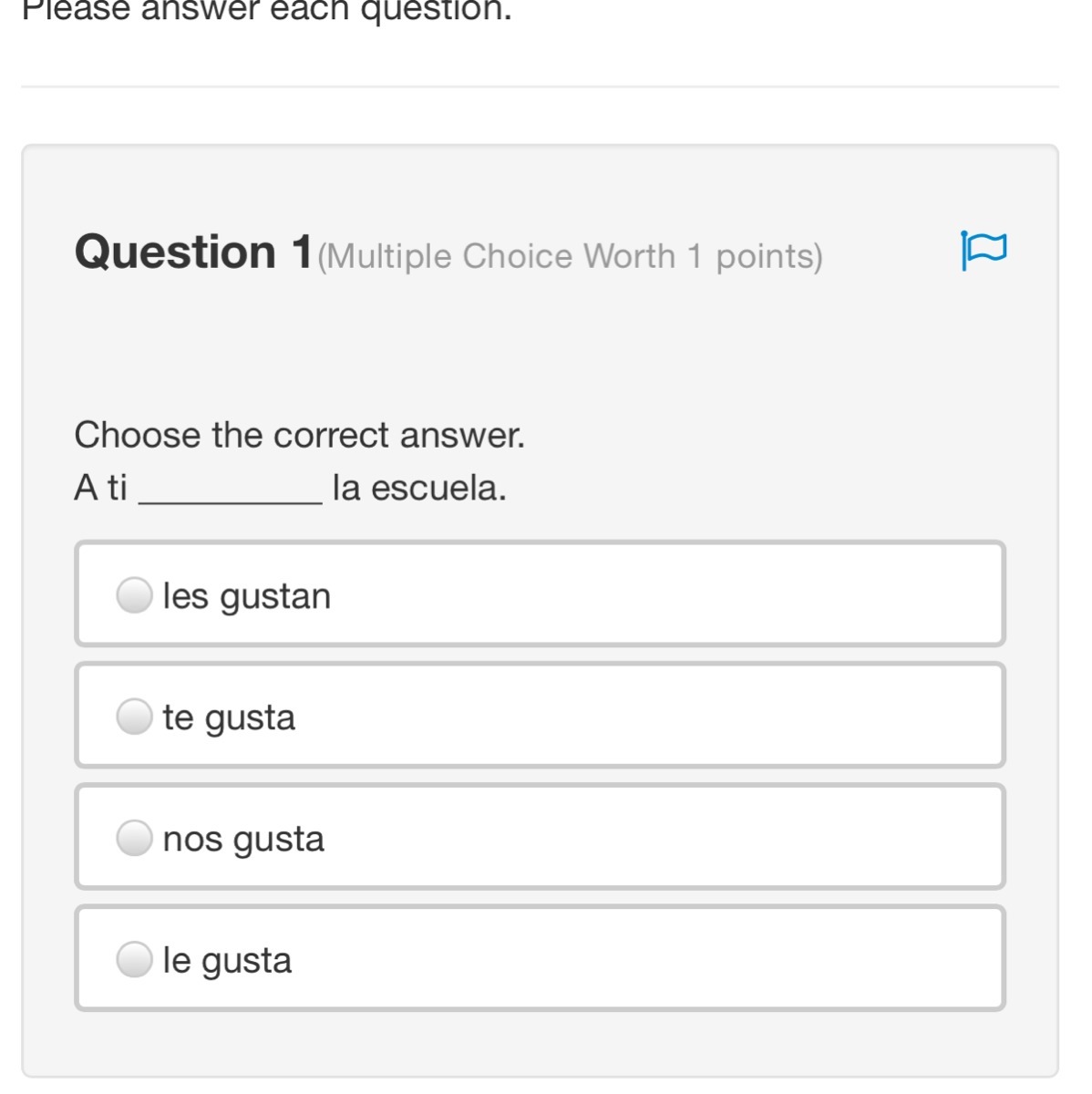Screen dimensions: 1092x1094
Task: Click the "te gusta" answer label text
Action: pyautogui.click(x=229, y=717)
